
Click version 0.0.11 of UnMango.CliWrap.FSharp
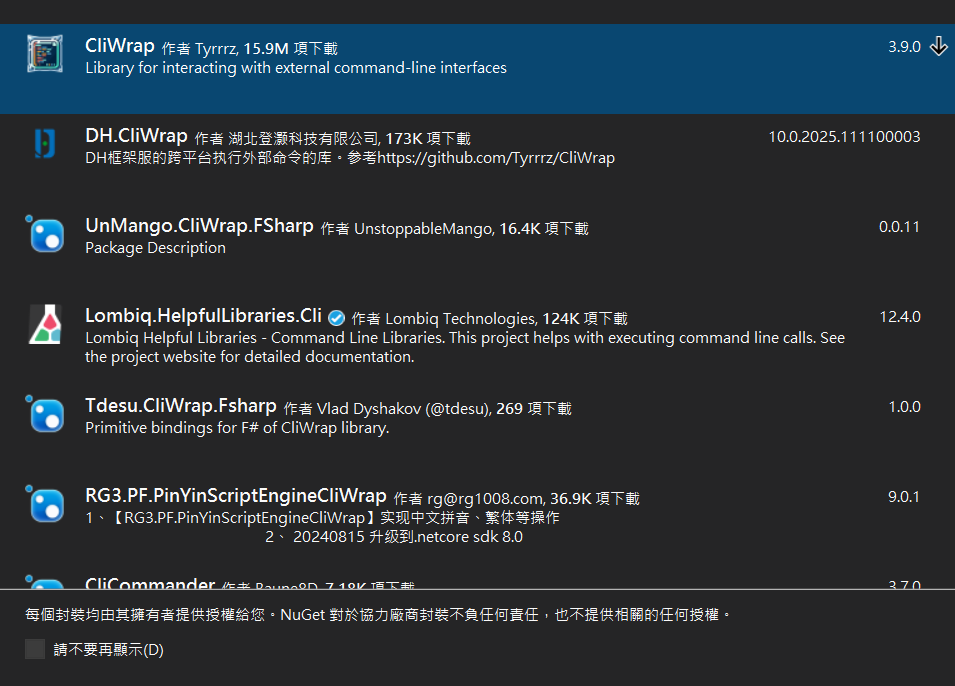(899, 227)
